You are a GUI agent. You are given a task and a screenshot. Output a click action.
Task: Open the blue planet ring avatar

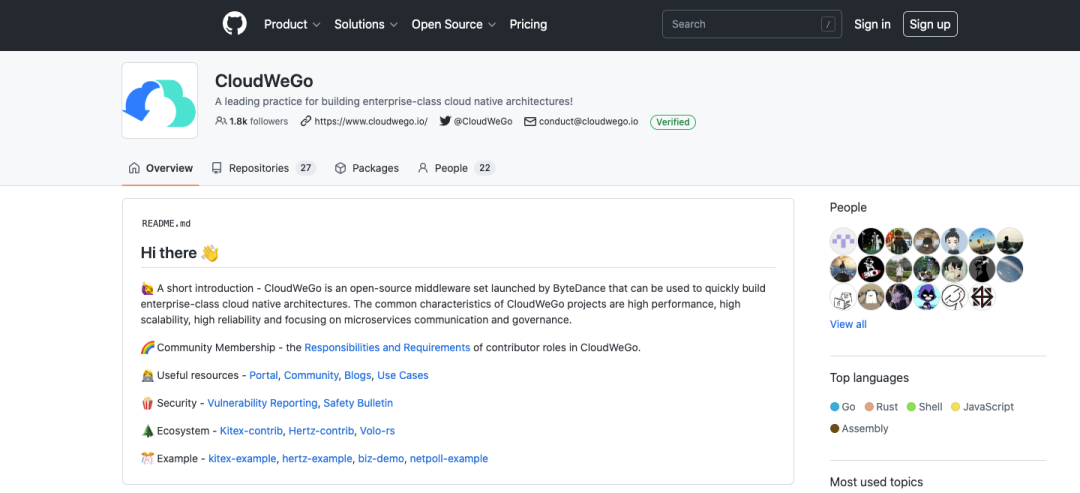click(x=1010, y=269)
